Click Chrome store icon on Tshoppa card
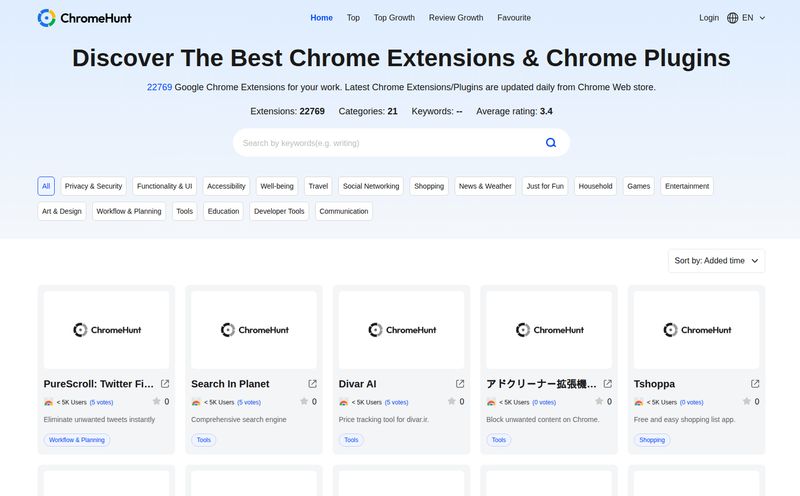800x496 pixels. point(638,402)
